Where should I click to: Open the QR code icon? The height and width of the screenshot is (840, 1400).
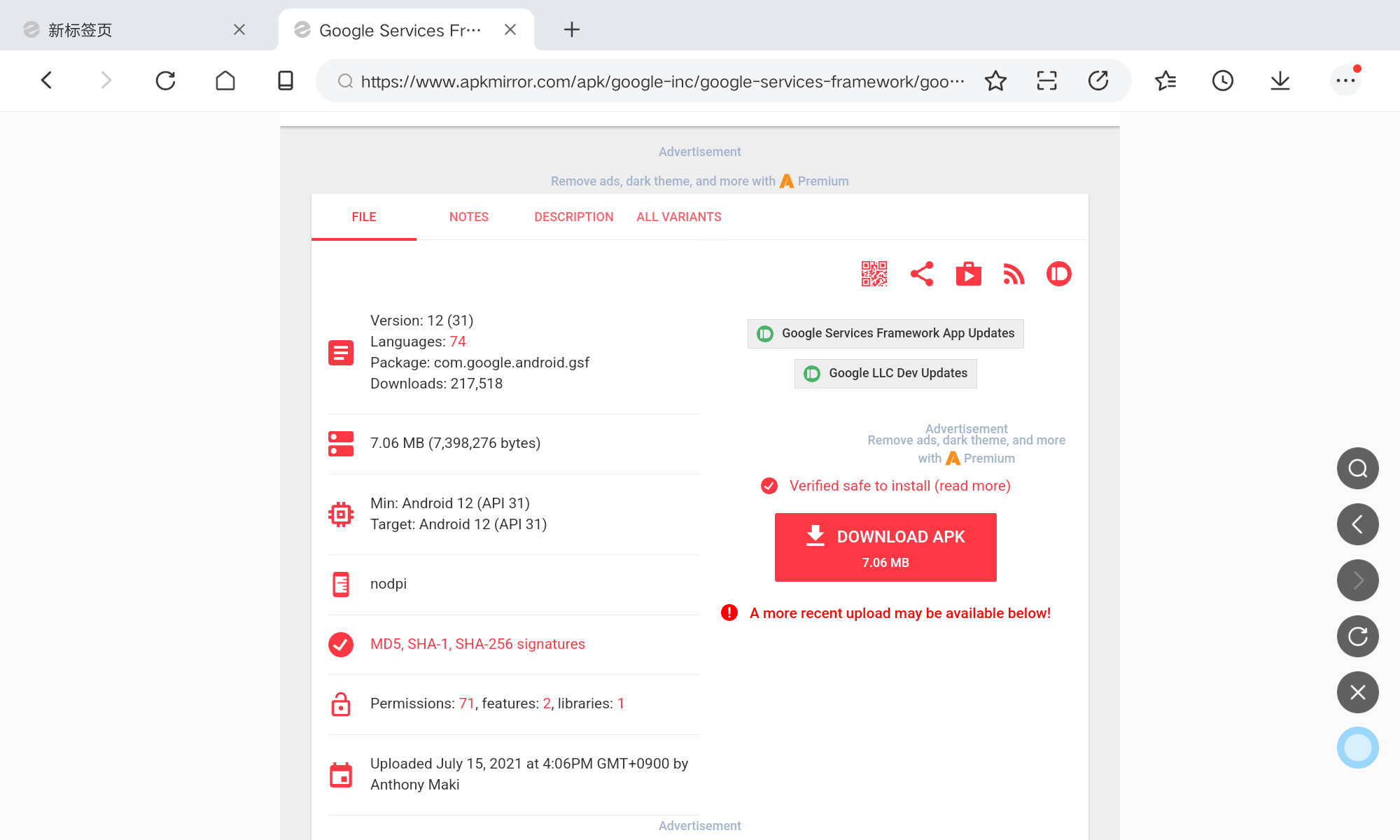click(x=874, y=274)
